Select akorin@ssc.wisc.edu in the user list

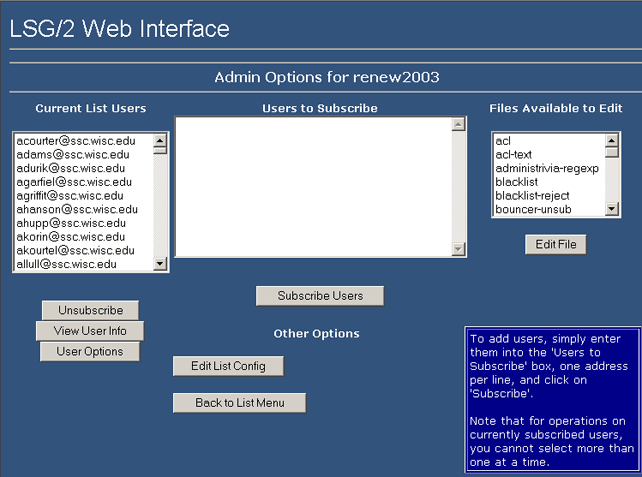coord(84,237)
